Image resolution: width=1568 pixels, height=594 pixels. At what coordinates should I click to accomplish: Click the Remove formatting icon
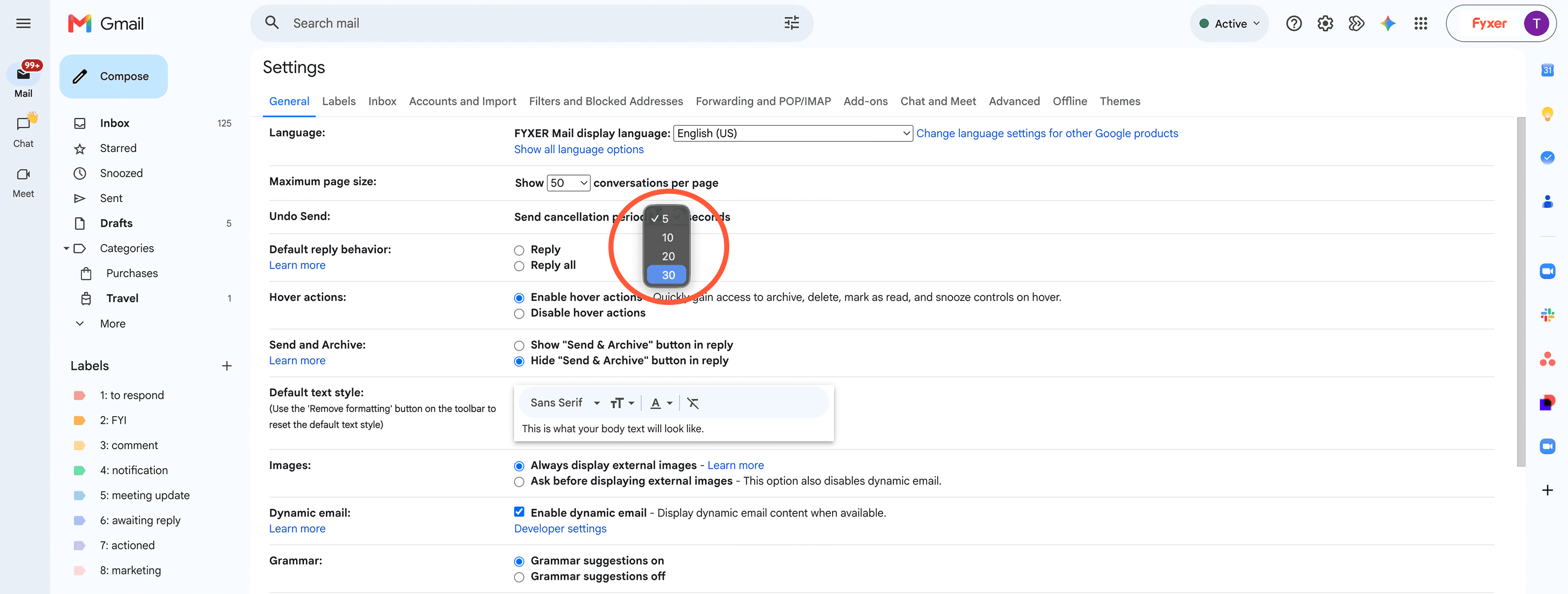point(693,403)
